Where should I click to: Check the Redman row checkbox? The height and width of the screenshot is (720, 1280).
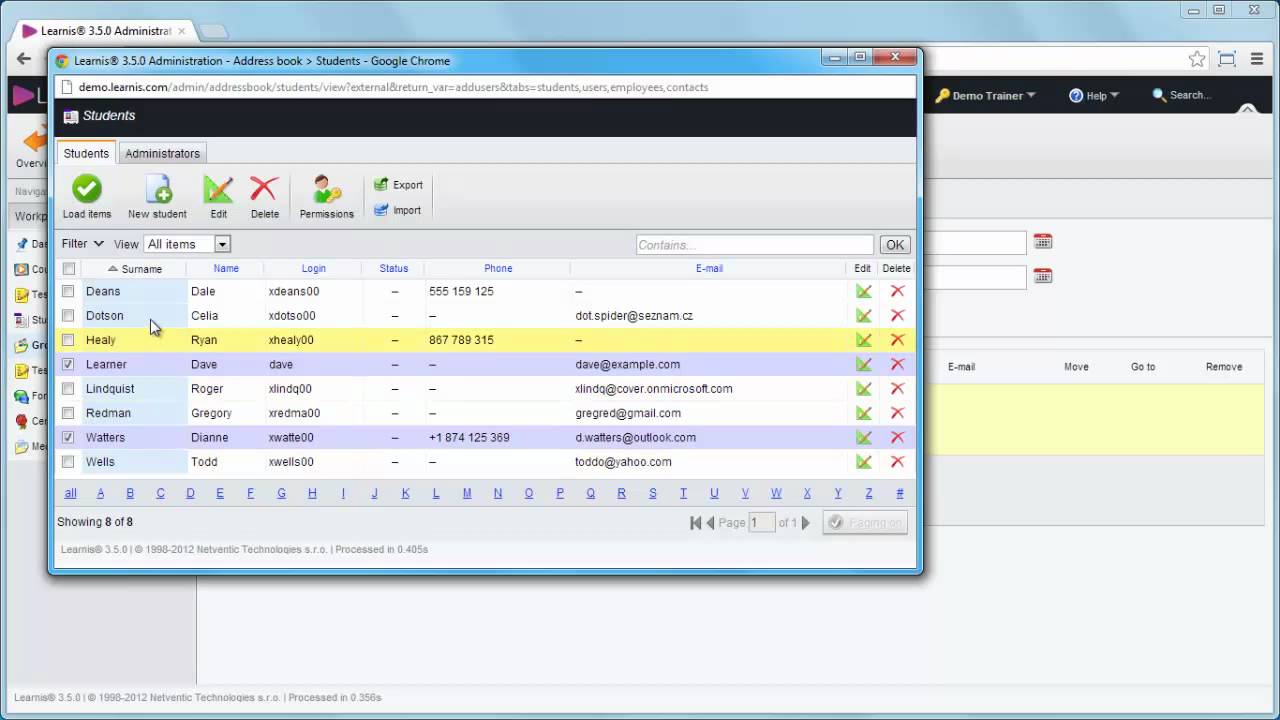point(68,413)
